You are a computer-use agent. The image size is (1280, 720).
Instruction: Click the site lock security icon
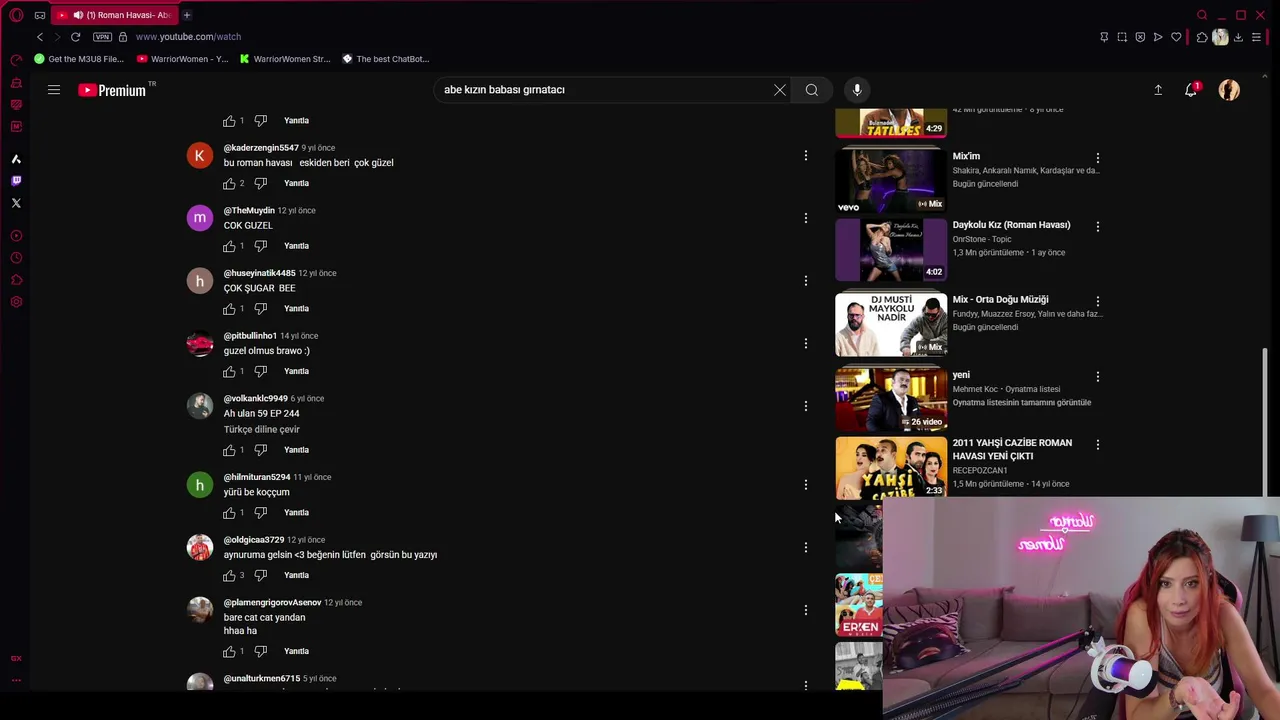123,37
